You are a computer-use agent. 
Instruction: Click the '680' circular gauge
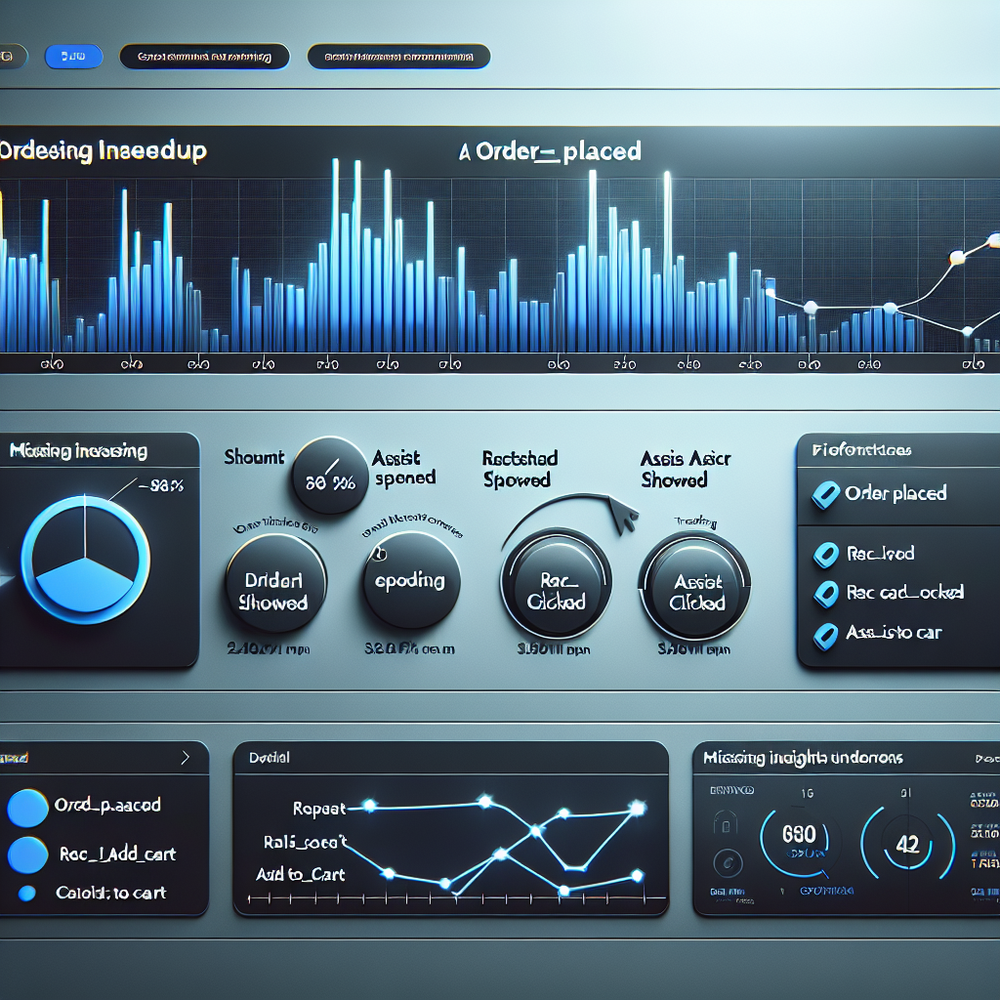[x=798, y=841]
